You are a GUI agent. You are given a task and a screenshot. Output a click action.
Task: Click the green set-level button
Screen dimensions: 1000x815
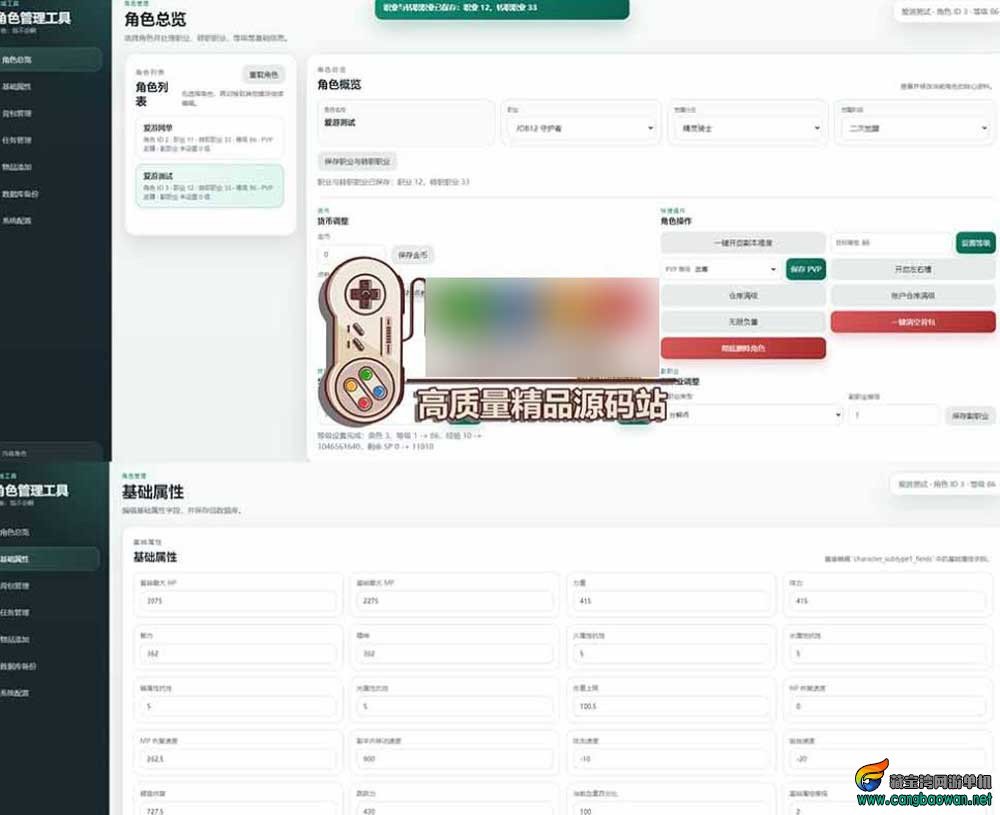click(976, 243)
